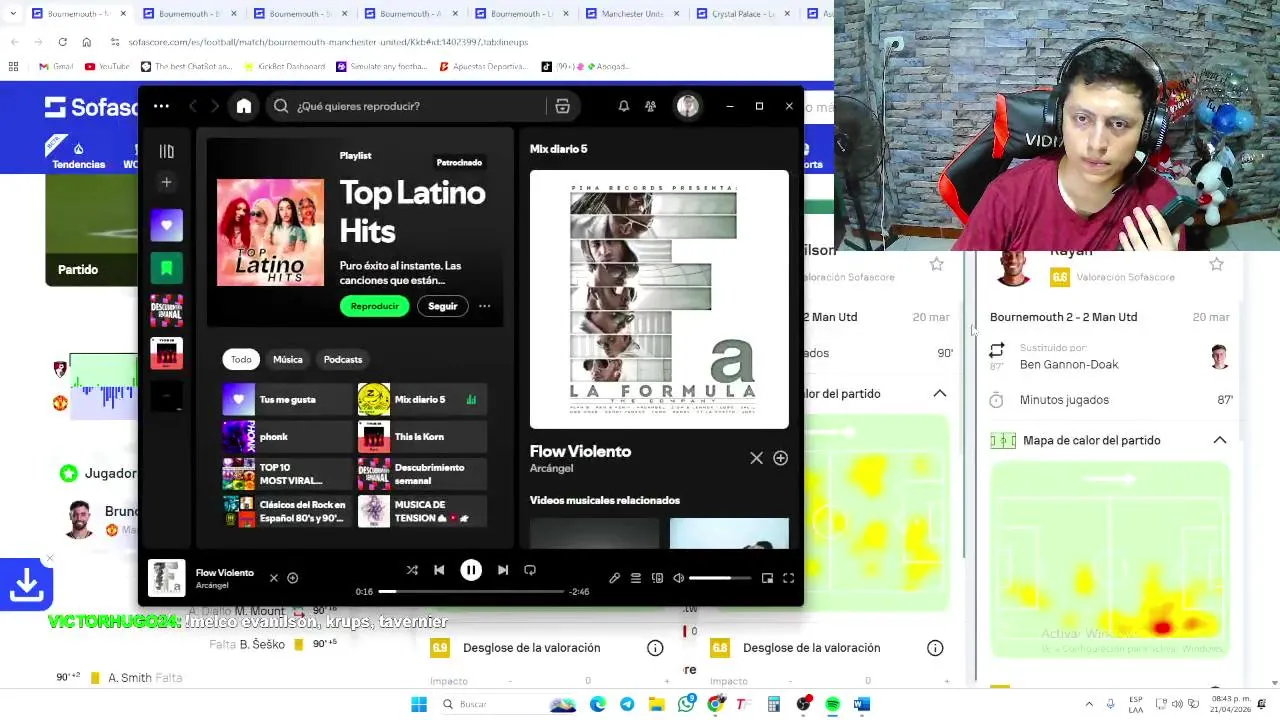
Task: Open Spotify profile avatar menu
Action: [x=687, y=106]
